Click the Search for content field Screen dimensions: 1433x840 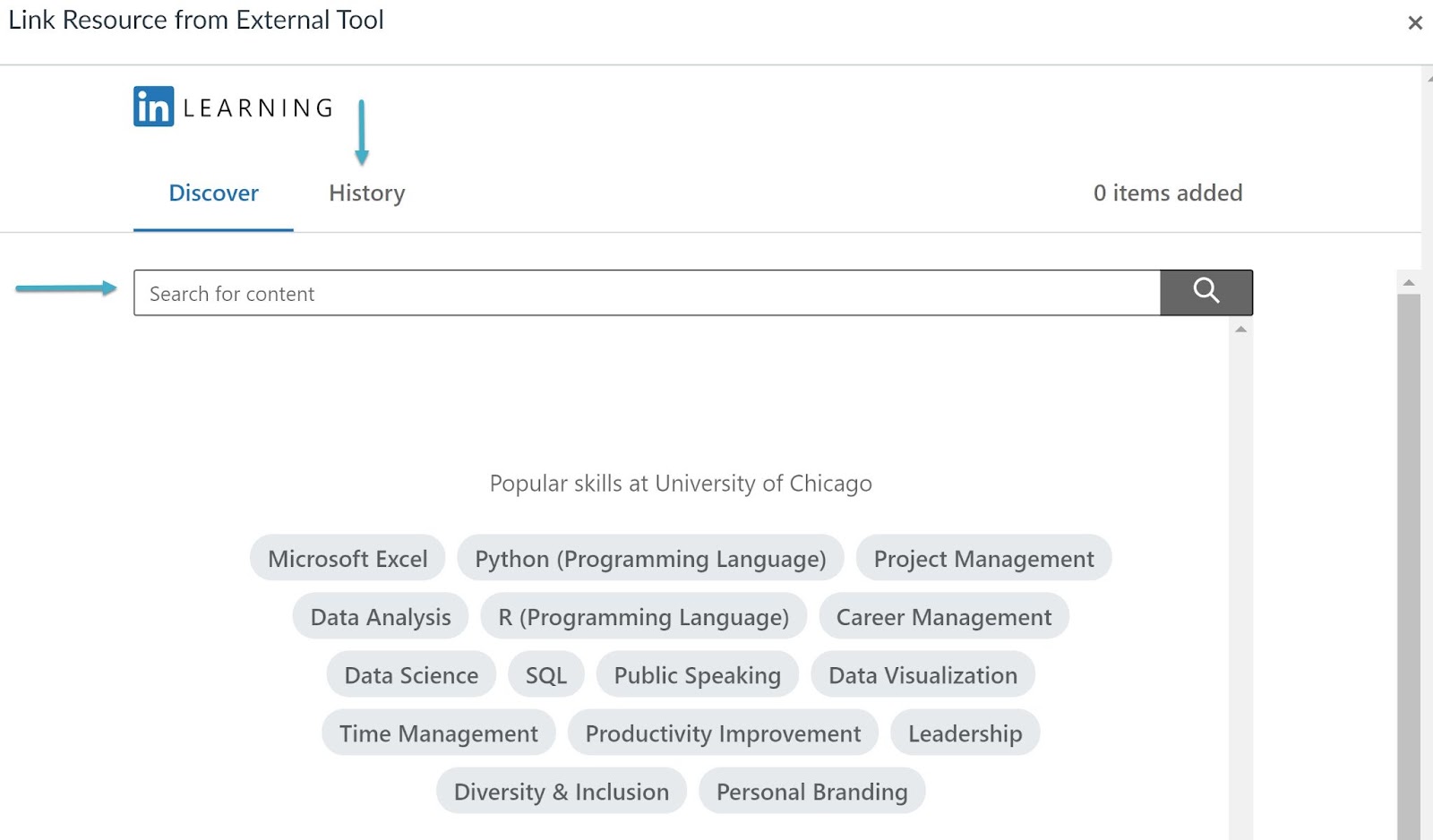coord(646,293)
